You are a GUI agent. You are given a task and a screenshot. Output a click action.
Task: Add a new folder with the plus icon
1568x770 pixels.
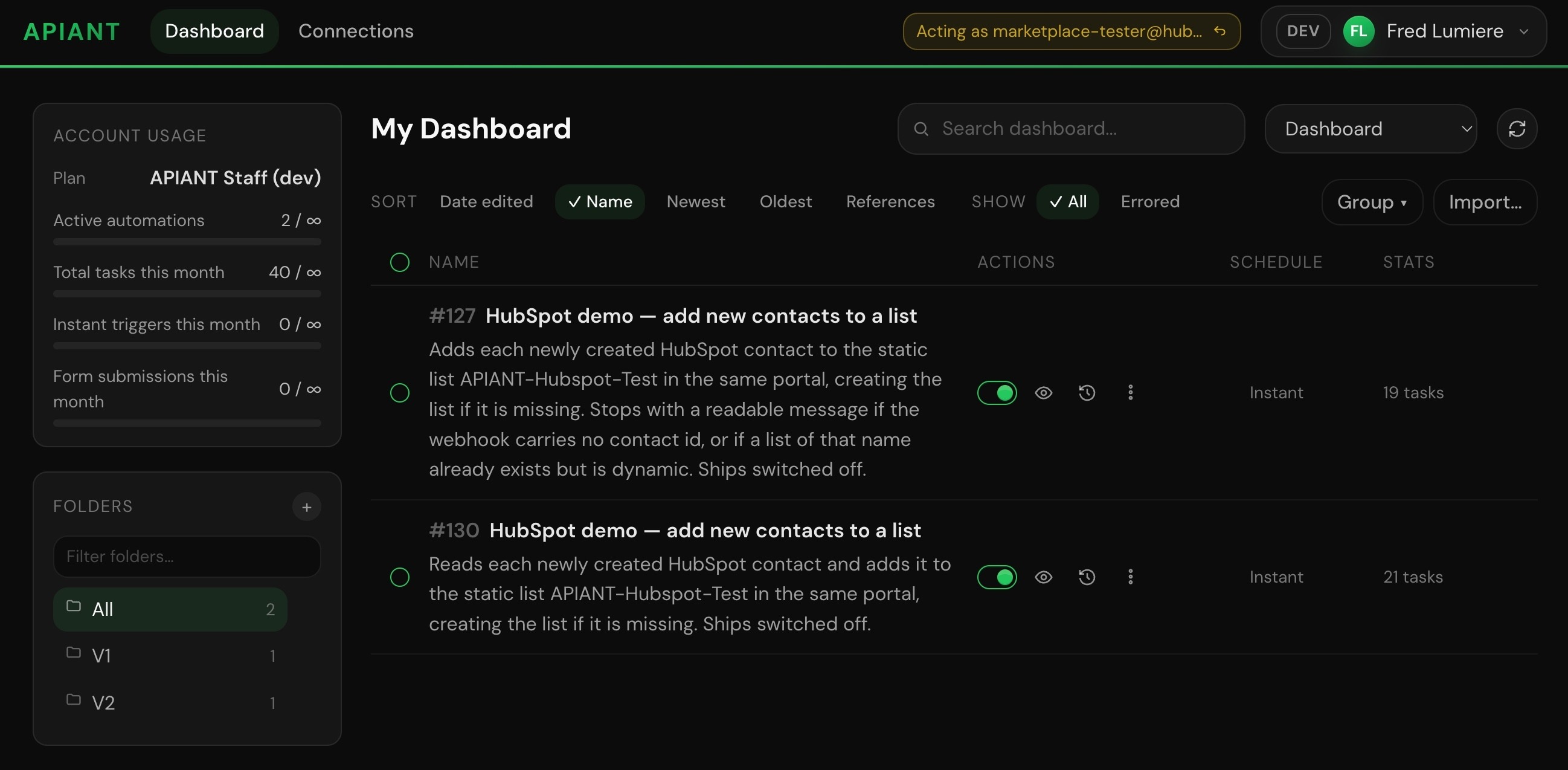pyautogui.click(x=307, y=507)
